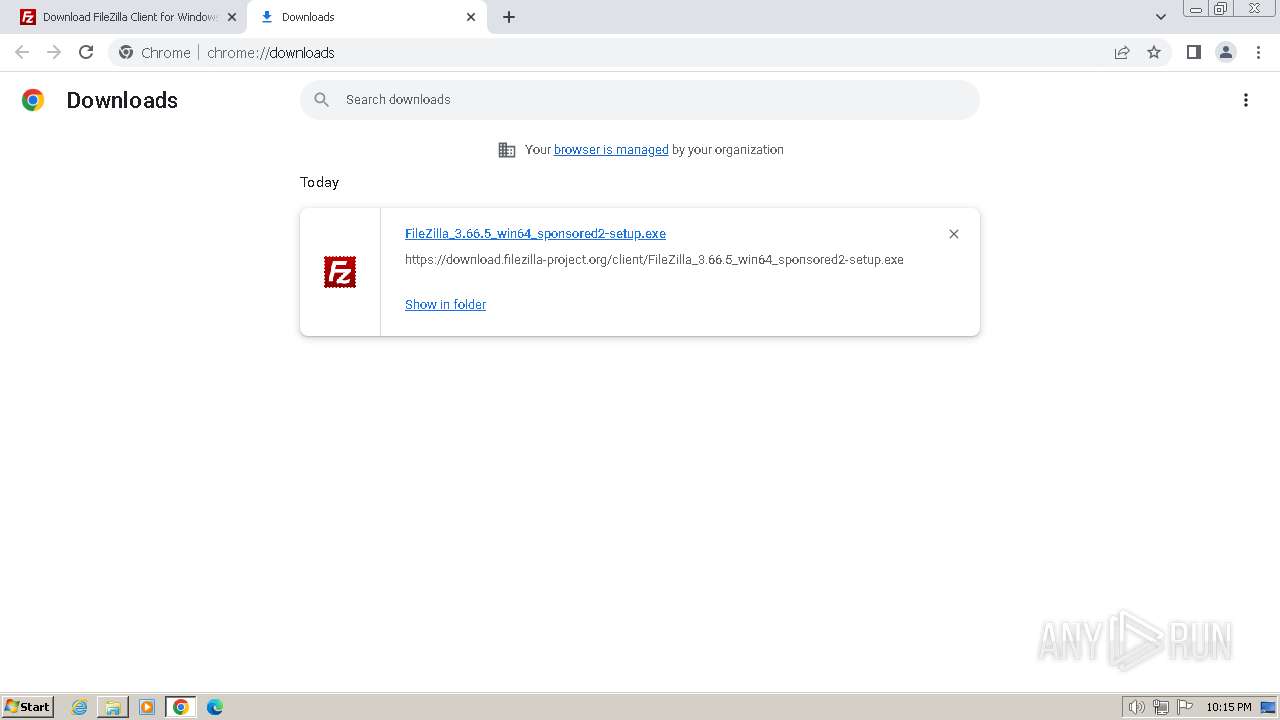Open Windows Media Player from taskbar

point(147,707)
